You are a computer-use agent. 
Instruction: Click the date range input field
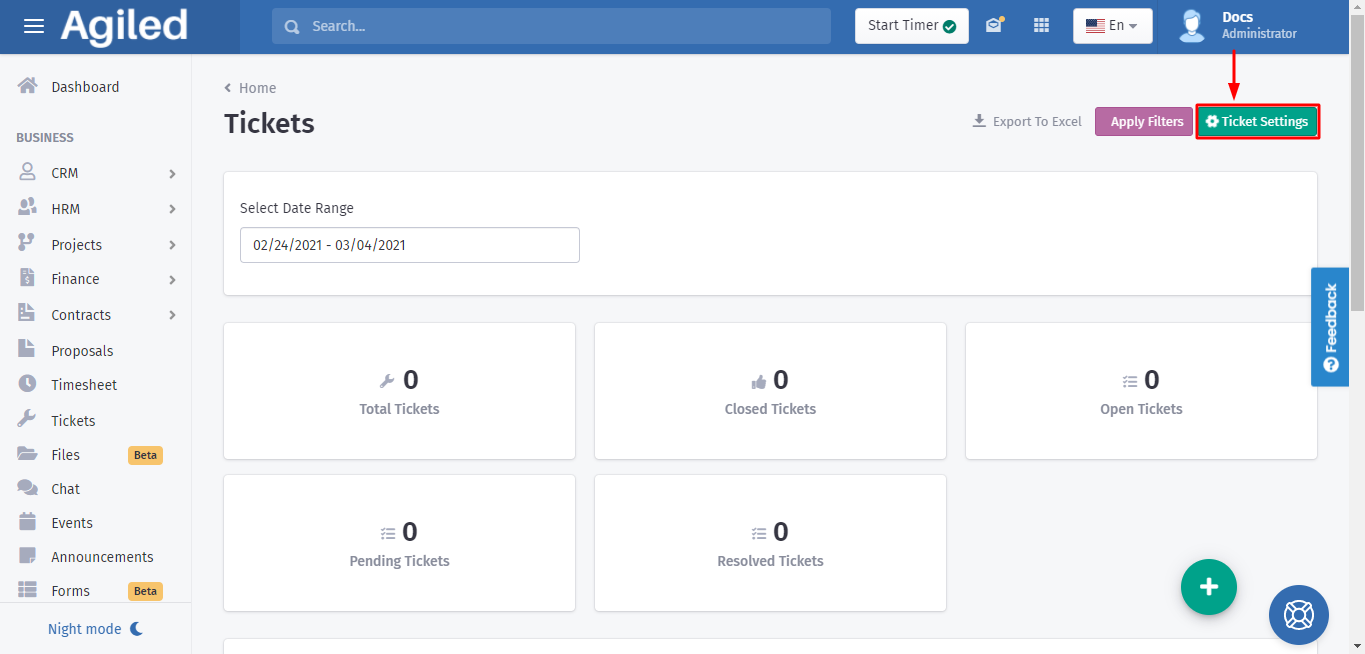pos(409,245)
